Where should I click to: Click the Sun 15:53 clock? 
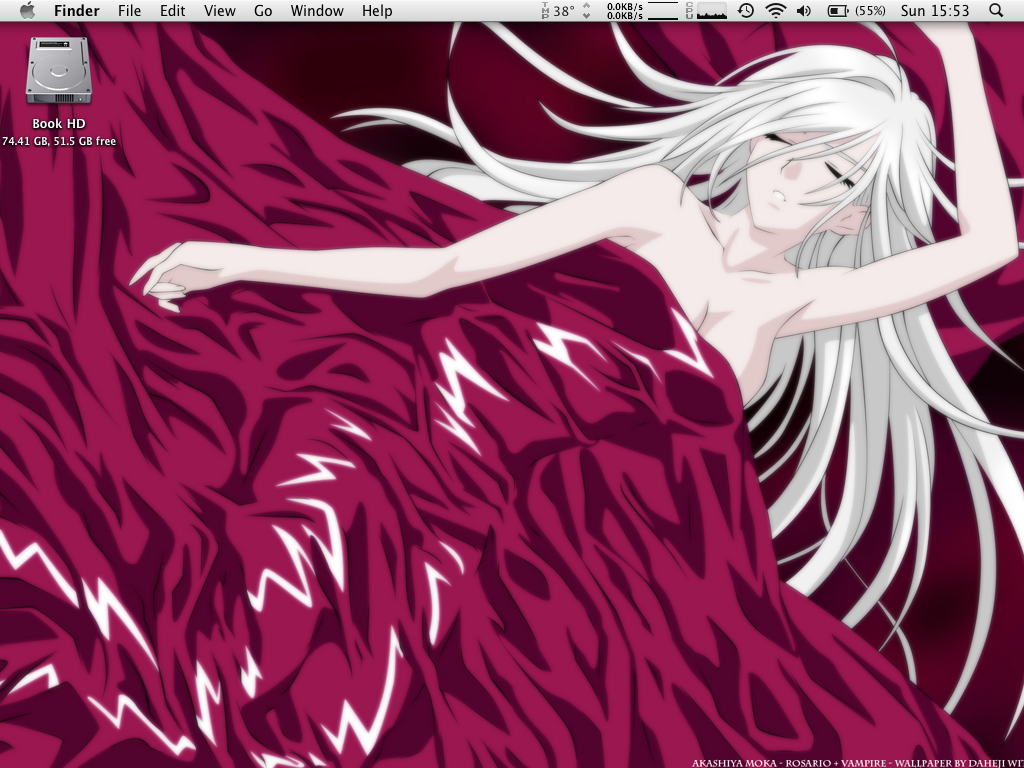935,10
